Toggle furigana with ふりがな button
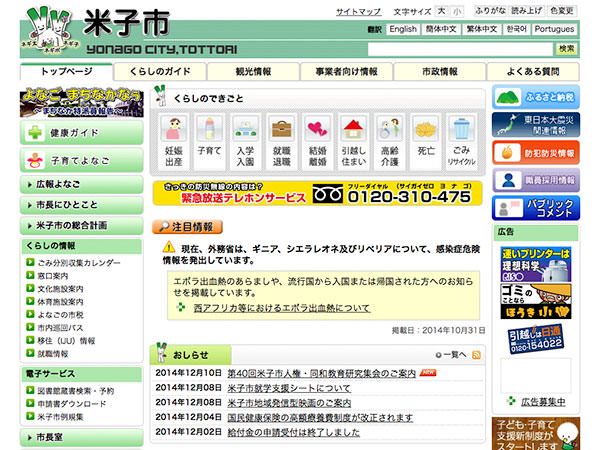 [490, 11]
